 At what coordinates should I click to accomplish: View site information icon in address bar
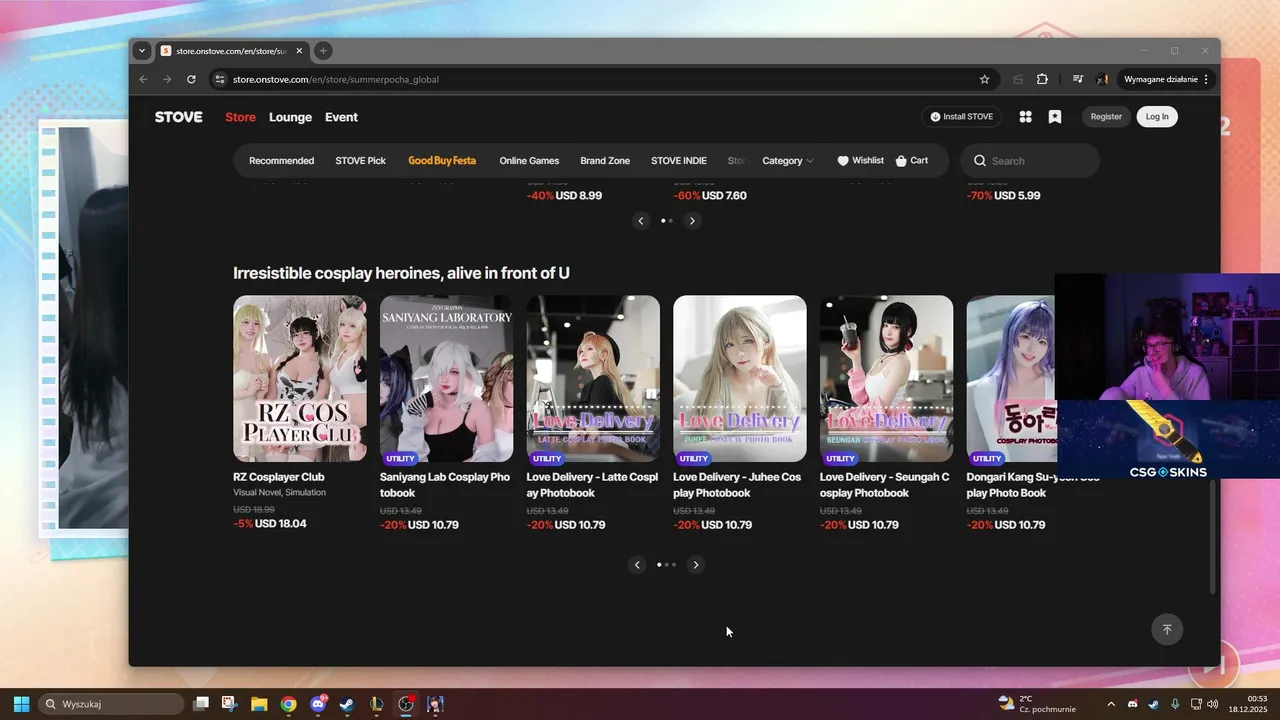(x=221, y=79)
